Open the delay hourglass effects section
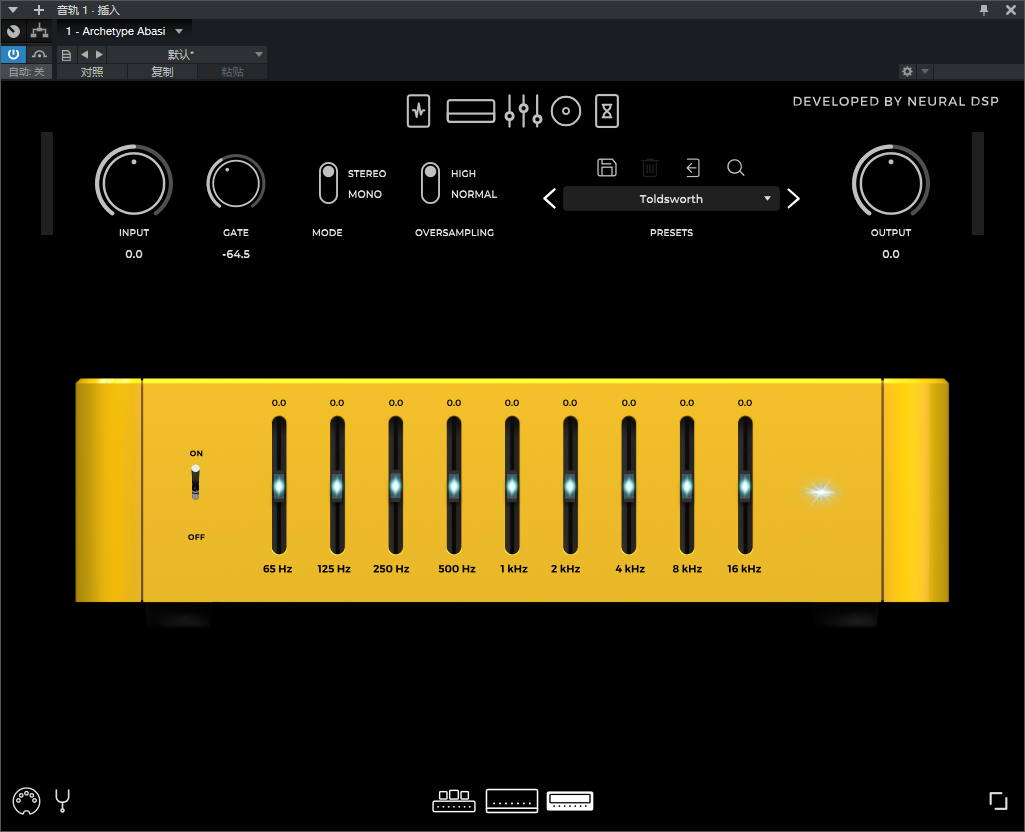1025x832 pixels. 607,111
